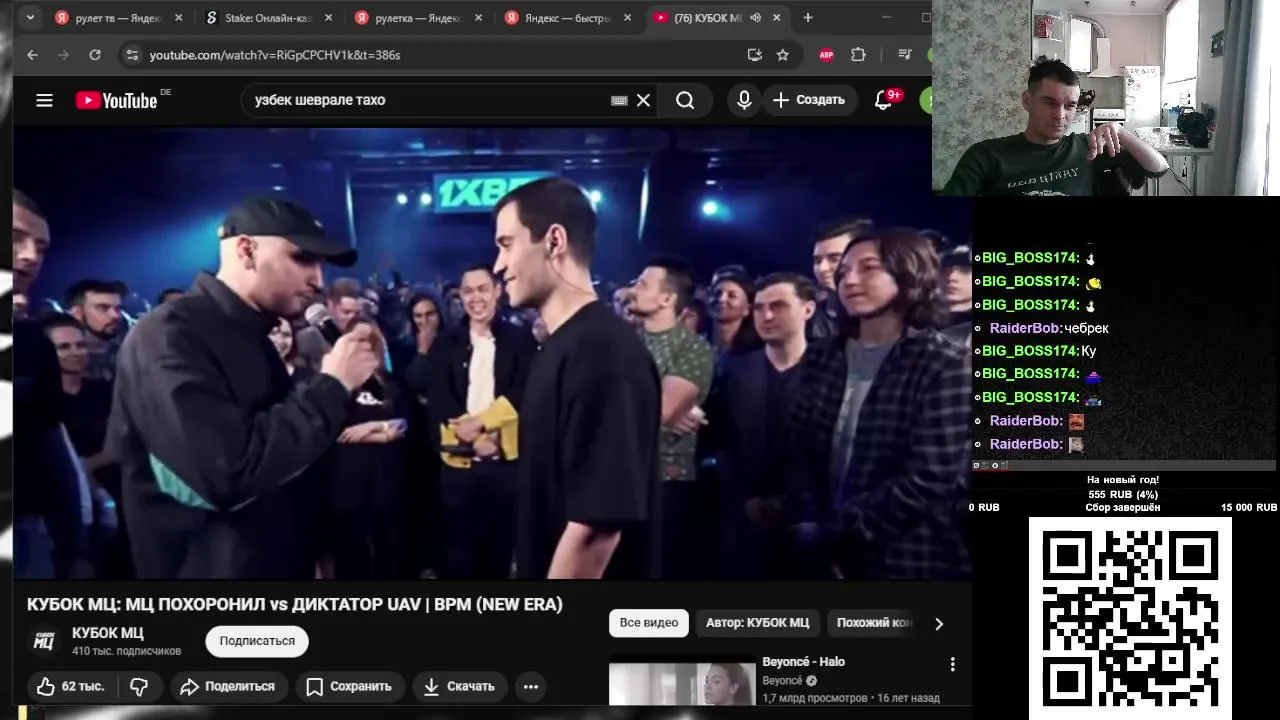
Task: Click the BIG_BOSS174: Ку chat message
Action: (x=1039, y=351)
